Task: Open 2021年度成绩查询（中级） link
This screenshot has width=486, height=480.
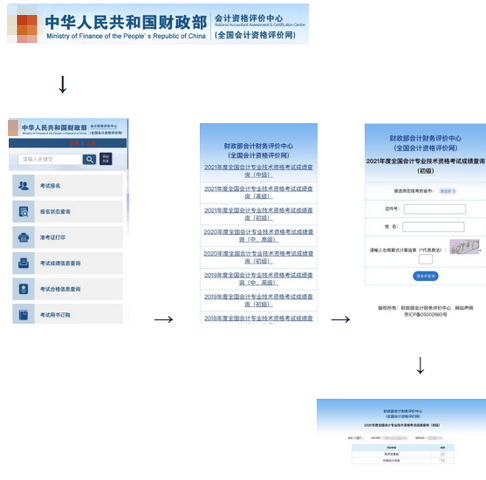Action: (x=258, y=171)
